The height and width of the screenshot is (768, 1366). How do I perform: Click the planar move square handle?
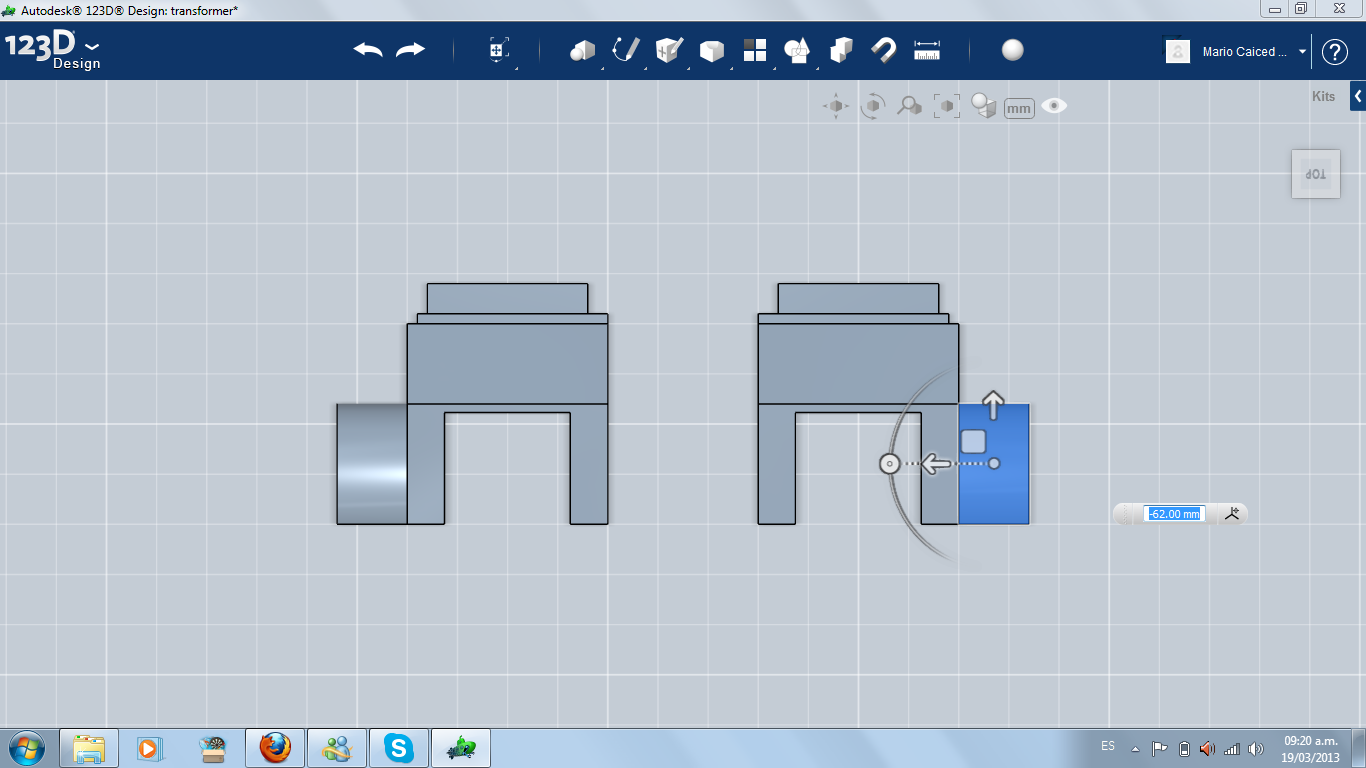pyautogui.click(x=973, y=441)
